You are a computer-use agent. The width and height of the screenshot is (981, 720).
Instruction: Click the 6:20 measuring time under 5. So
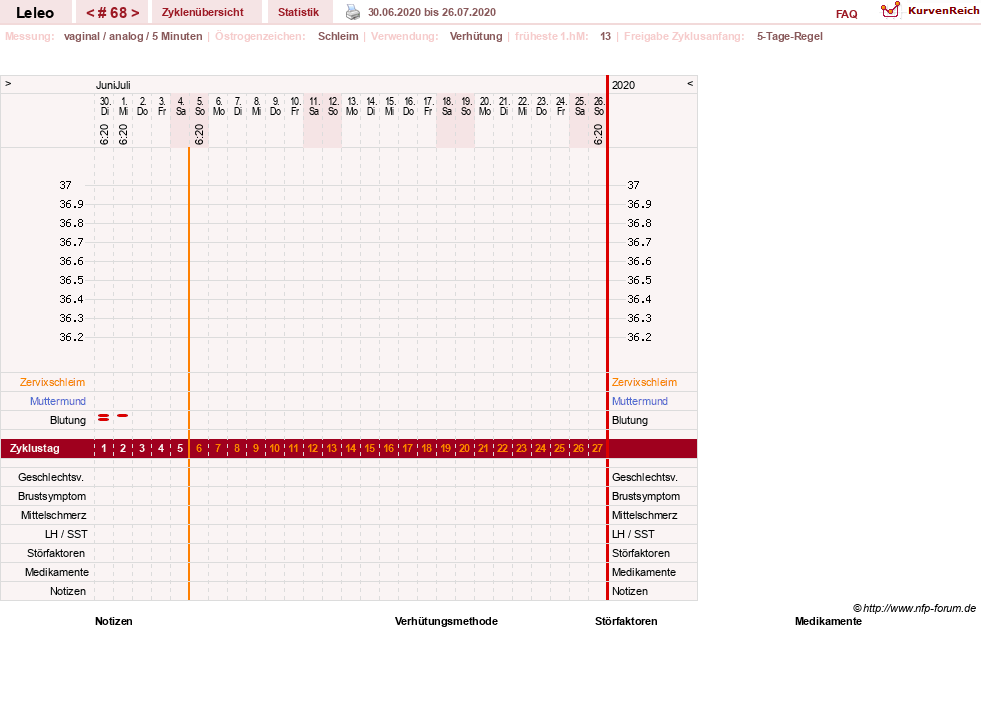coord(199,134)
